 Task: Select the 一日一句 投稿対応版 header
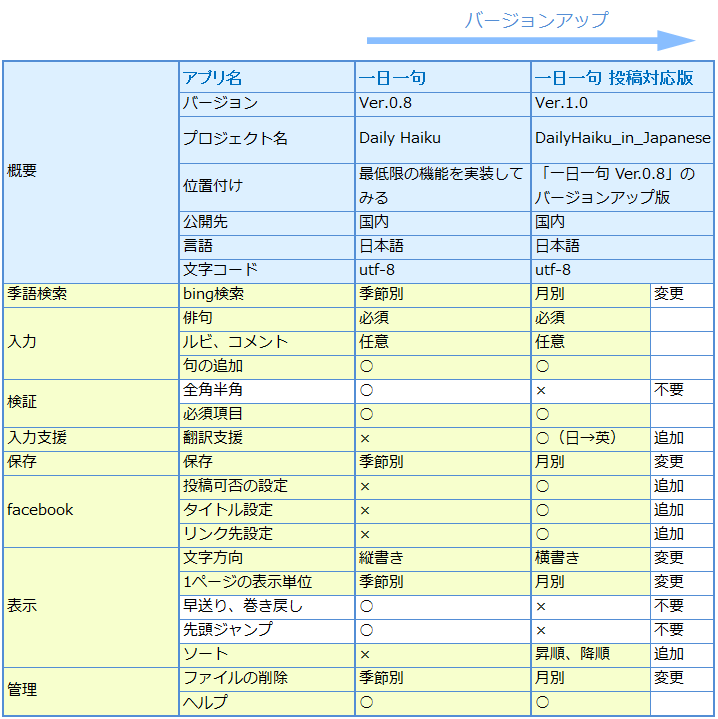pyautogui.click(x=622, y=77)
